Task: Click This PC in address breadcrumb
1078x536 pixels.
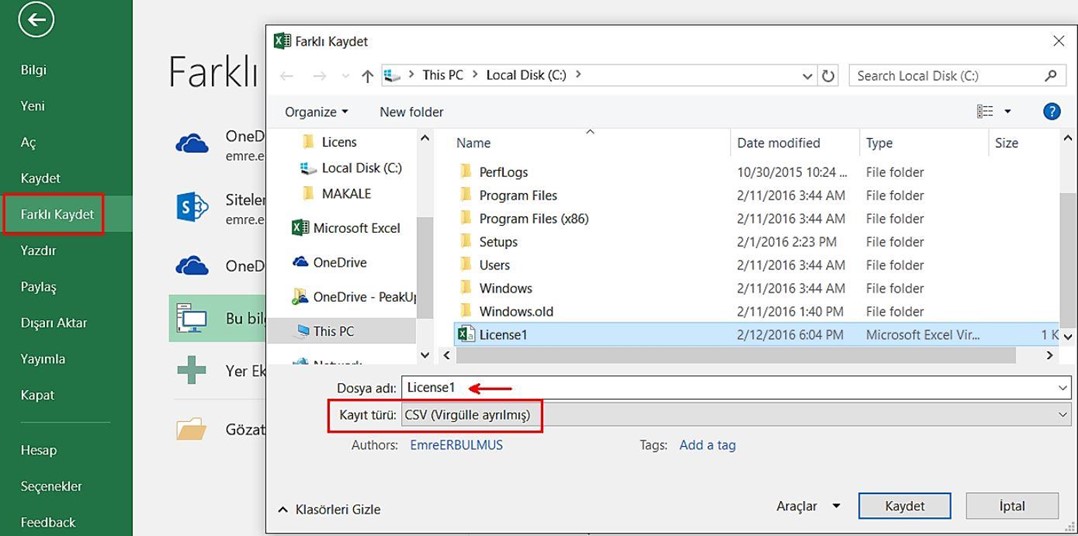Action: click(x=443, y=75)
